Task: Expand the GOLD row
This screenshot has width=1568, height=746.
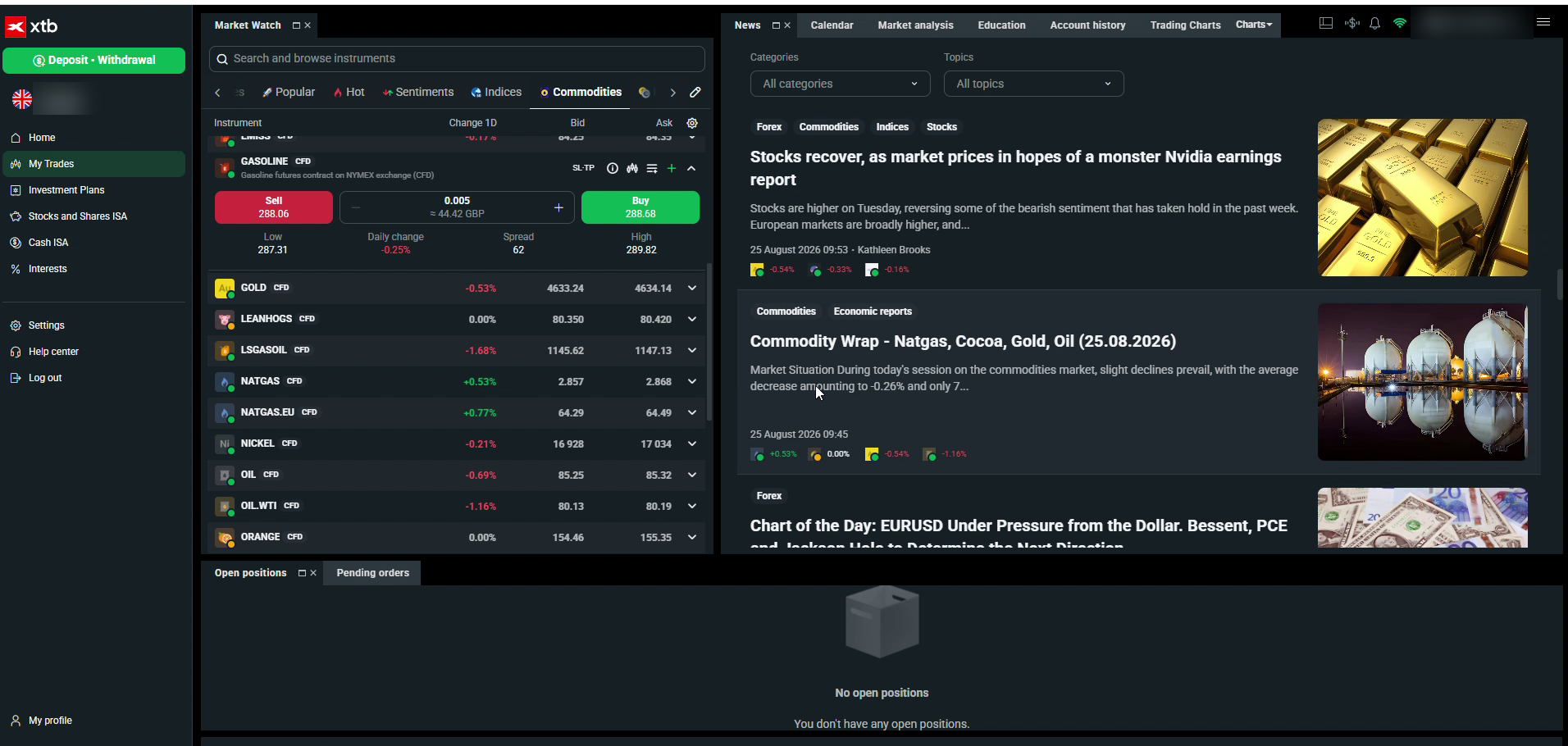Action: tap(691, 289)
